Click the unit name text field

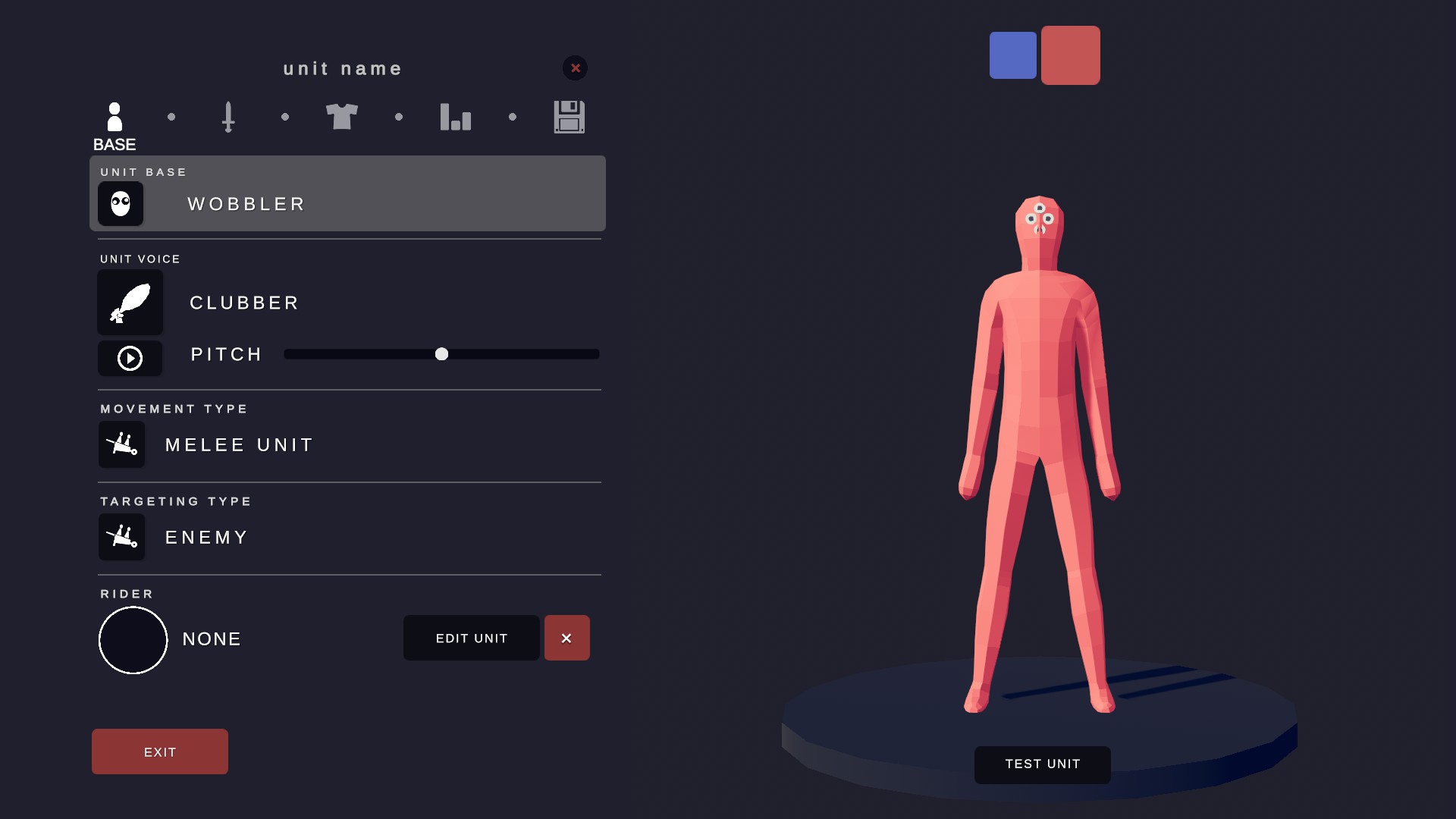point(343,69)
